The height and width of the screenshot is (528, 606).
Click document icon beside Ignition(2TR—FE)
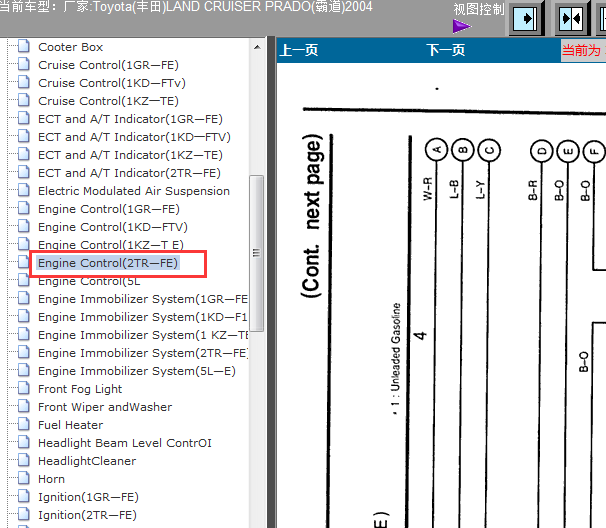point(24,514)
